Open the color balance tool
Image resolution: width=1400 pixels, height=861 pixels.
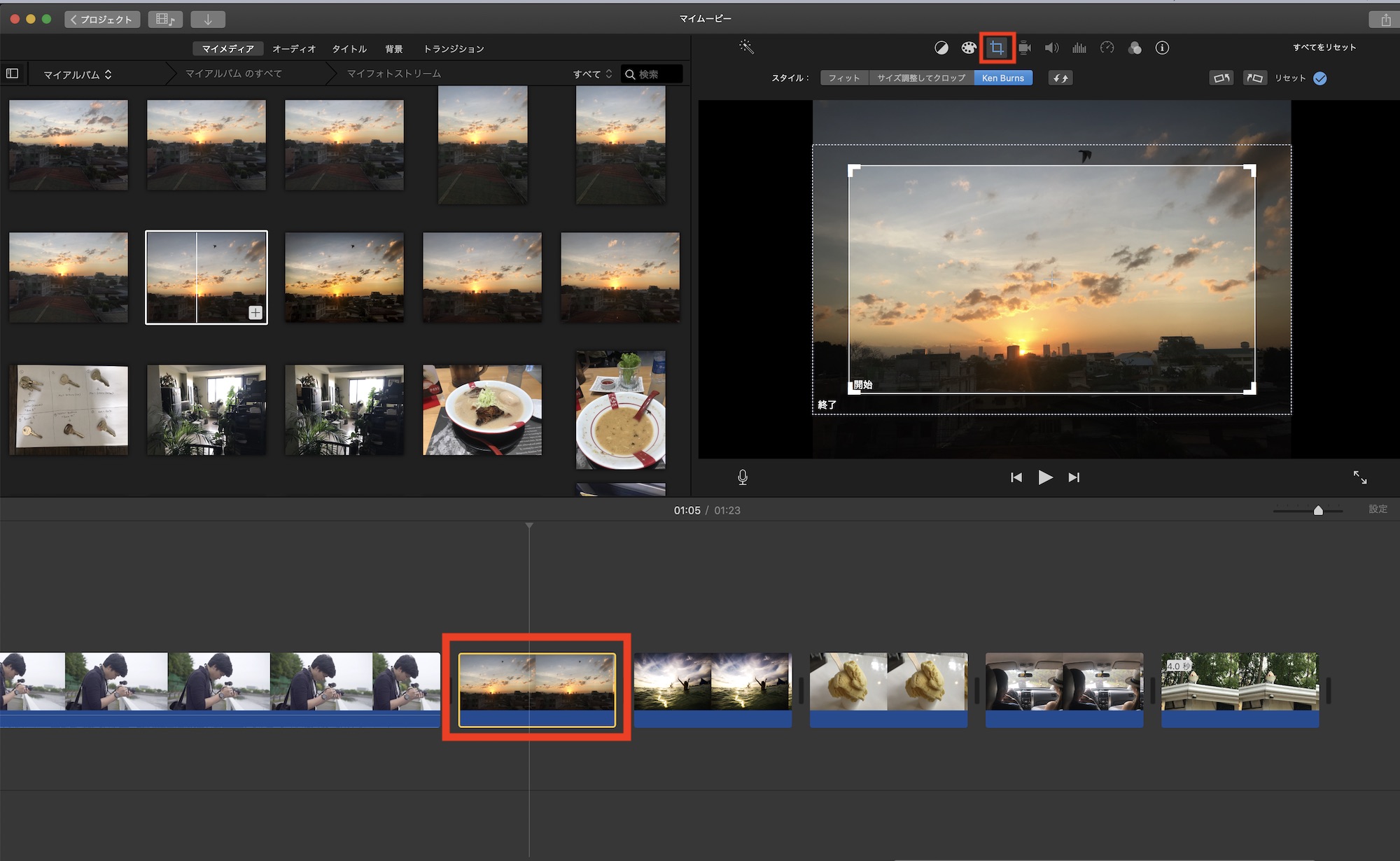coord(941,48)
